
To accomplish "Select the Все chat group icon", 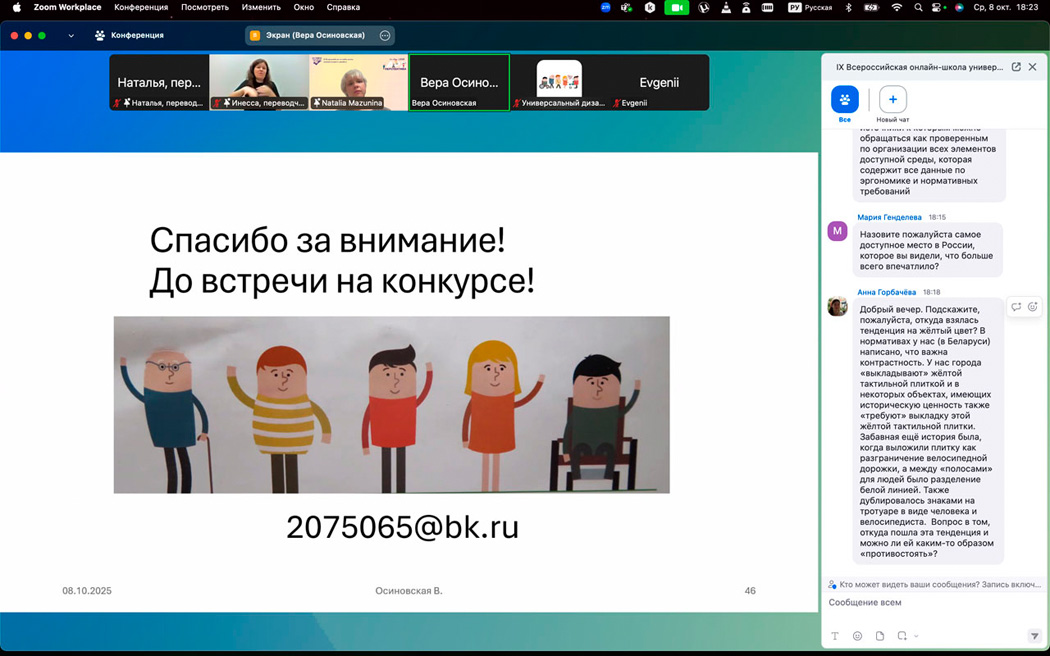I will [x=845, y=100].
